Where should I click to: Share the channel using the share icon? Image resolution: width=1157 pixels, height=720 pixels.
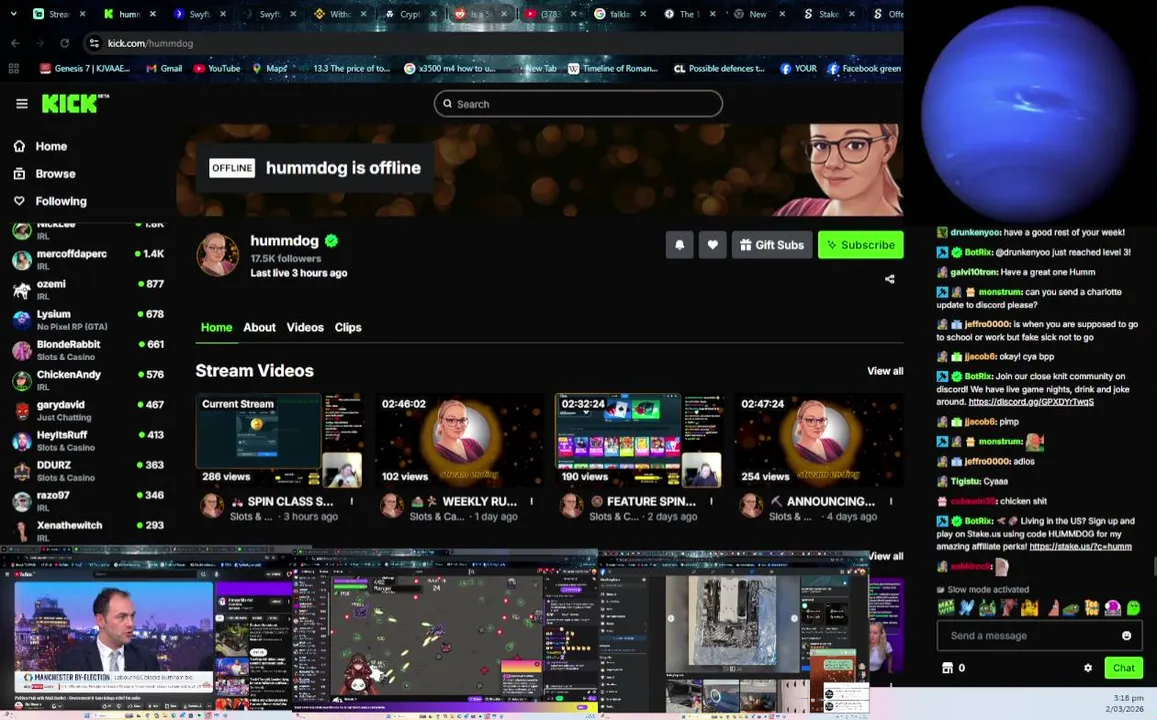890,279
